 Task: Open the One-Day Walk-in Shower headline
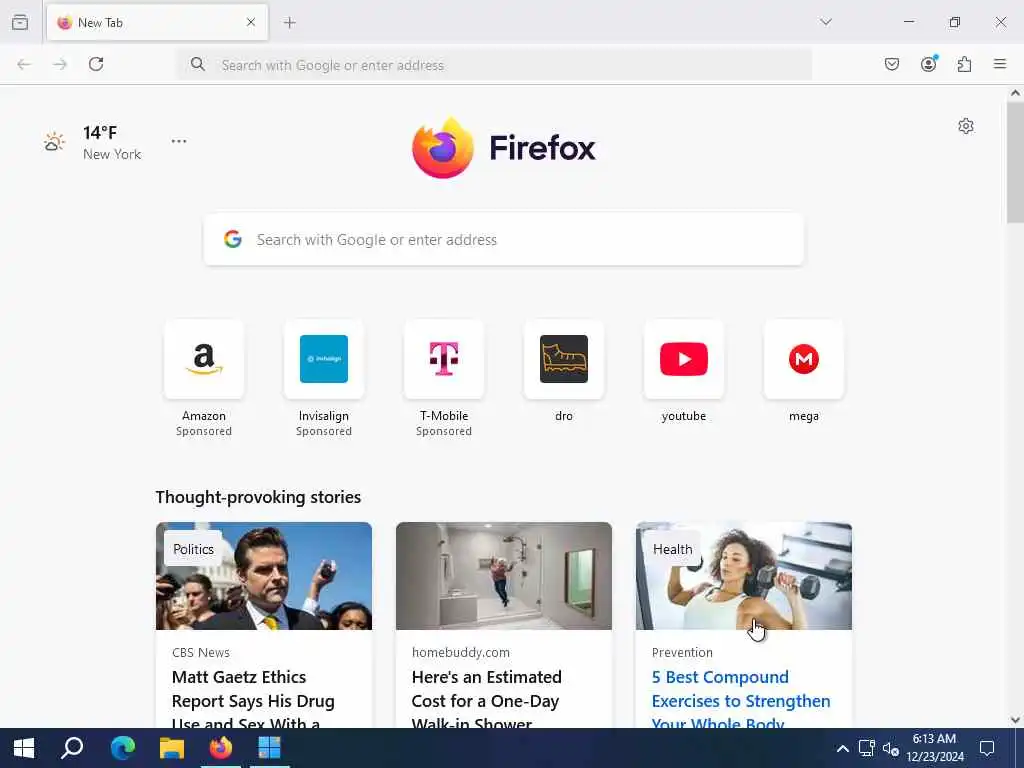pyautogui.click(x=487, y=700)
